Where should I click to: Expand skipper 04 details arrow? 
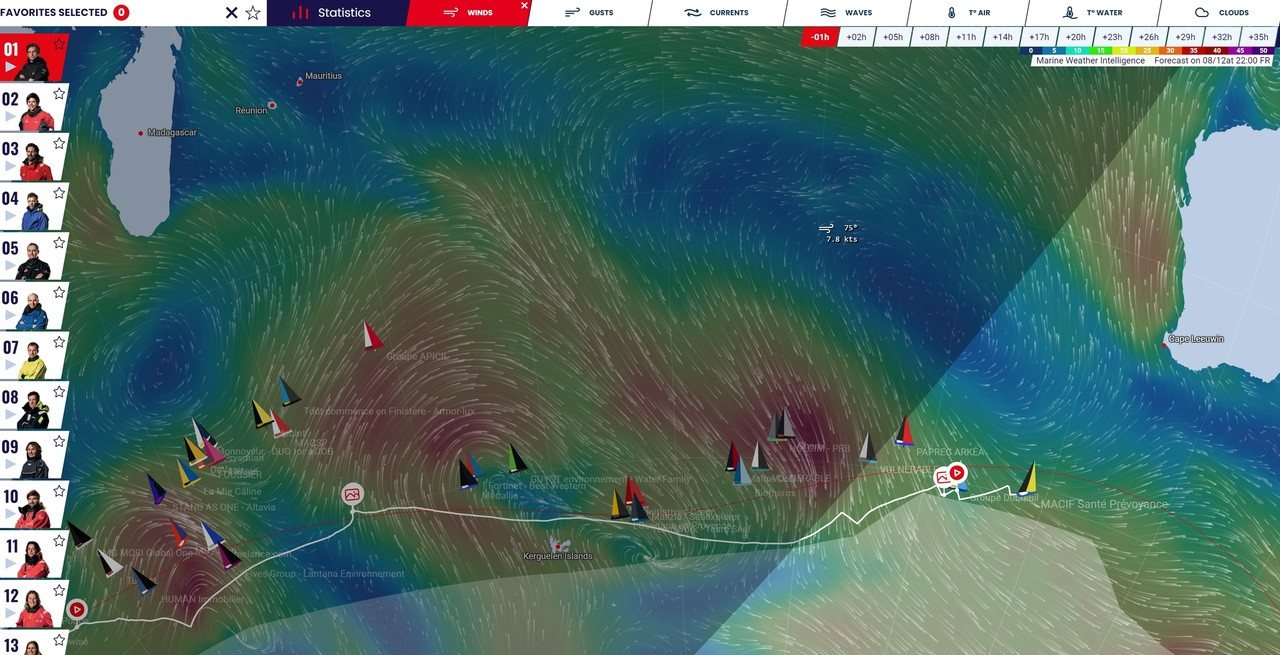click(x=10, y=216)
